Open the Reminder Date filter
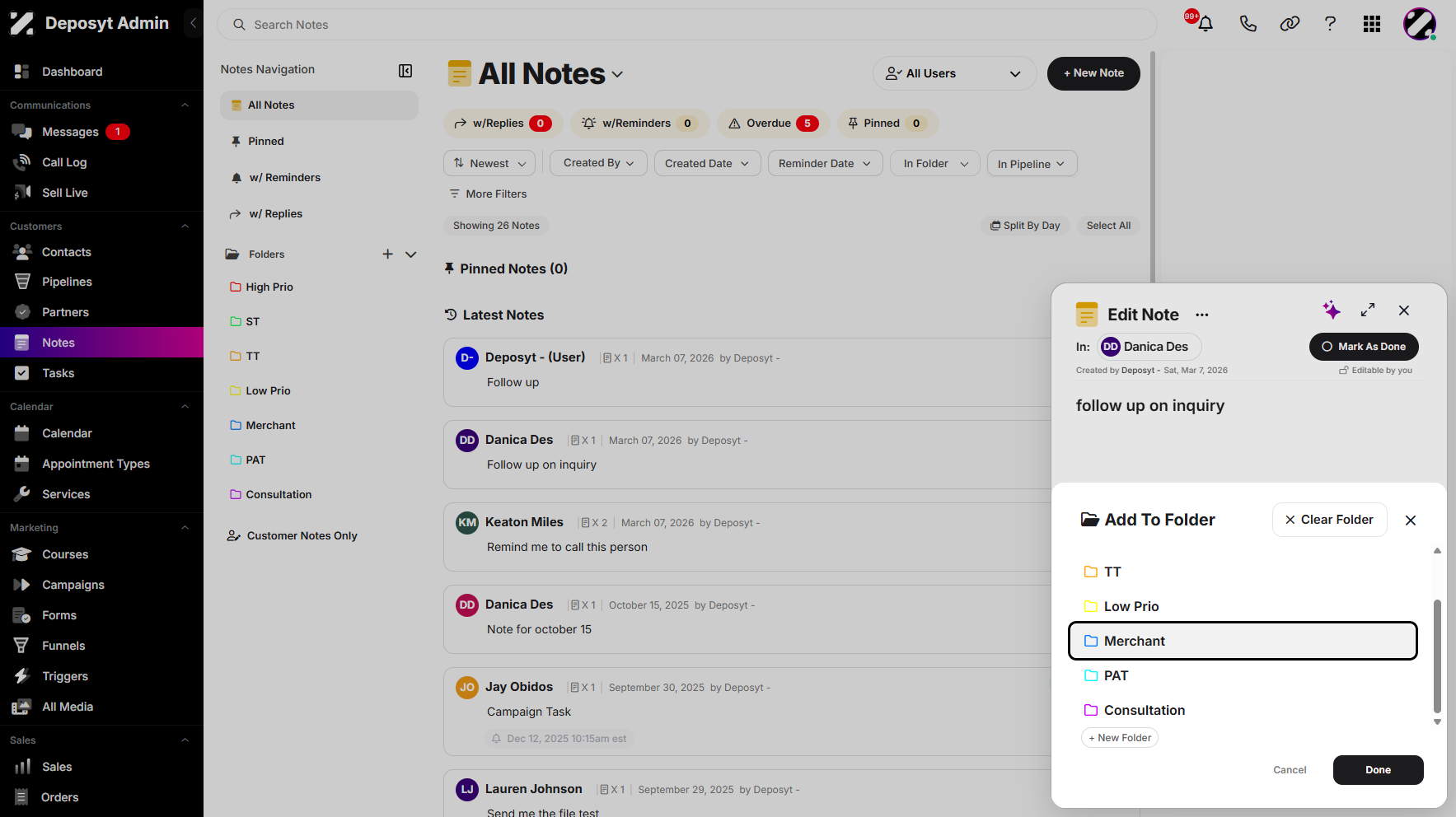The height and width of the screenshot is (817, 1456). [x=825, y=163]
